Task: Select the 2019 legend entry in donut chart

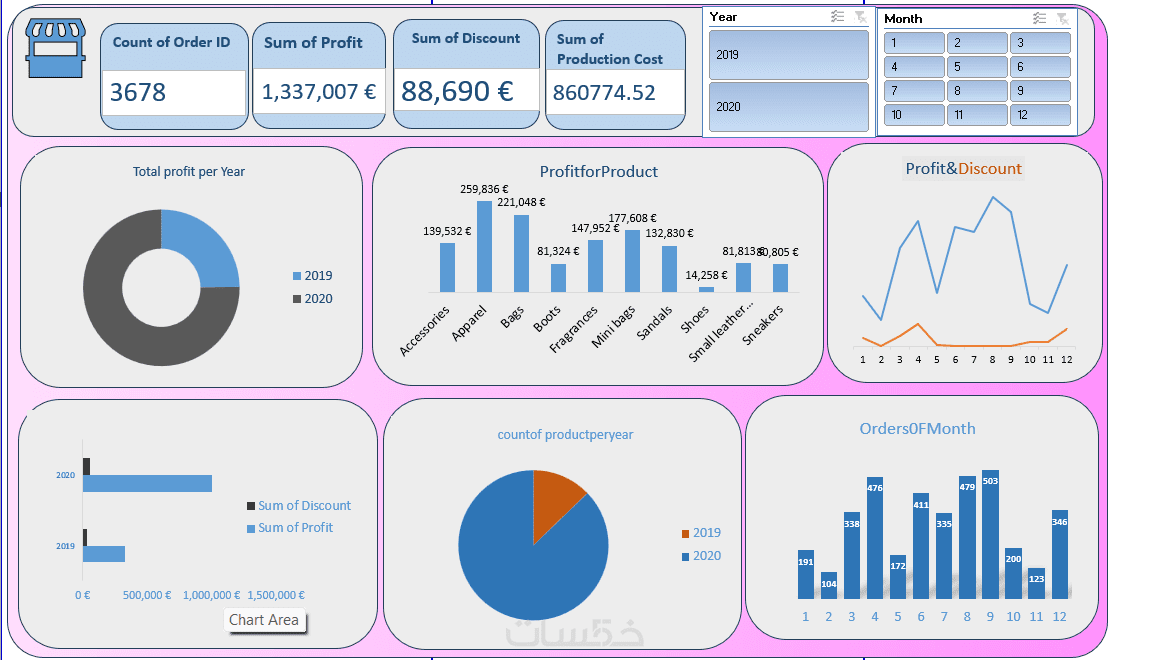Action: click(312, 276)
